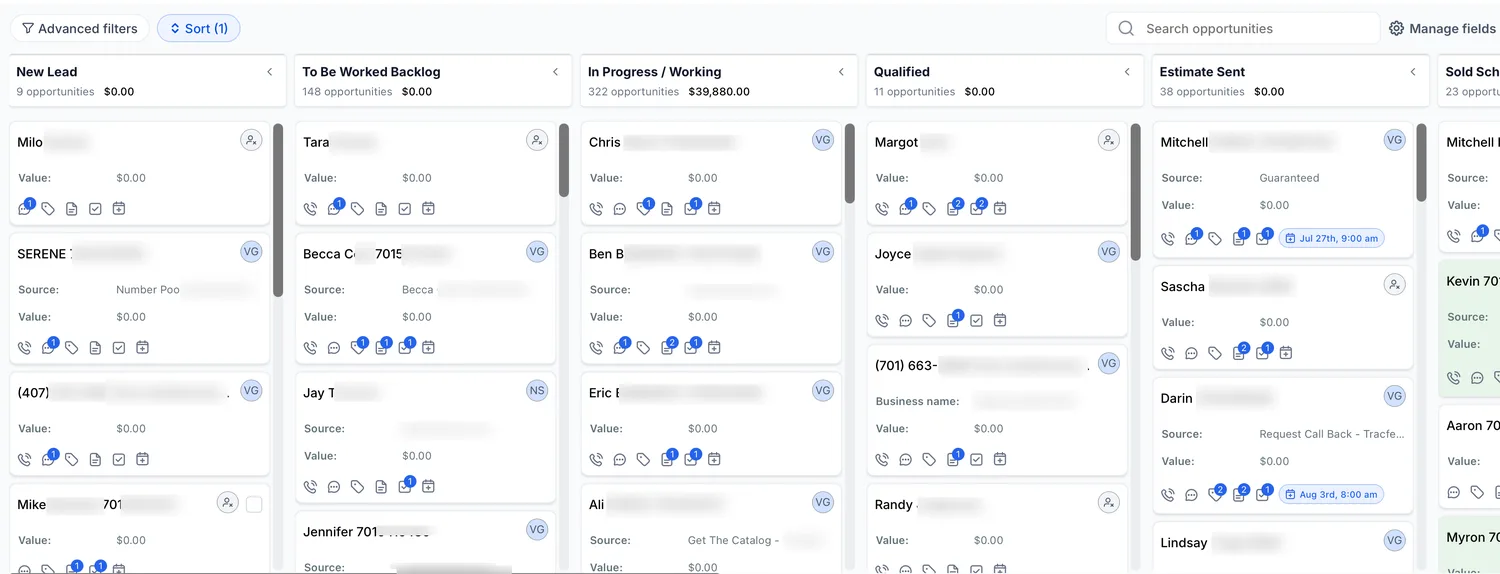The height and width of the screenshot is (574, 1500).
Task: Collapse the To Be Worked Backlog column
Action: [x=556, y=72]
